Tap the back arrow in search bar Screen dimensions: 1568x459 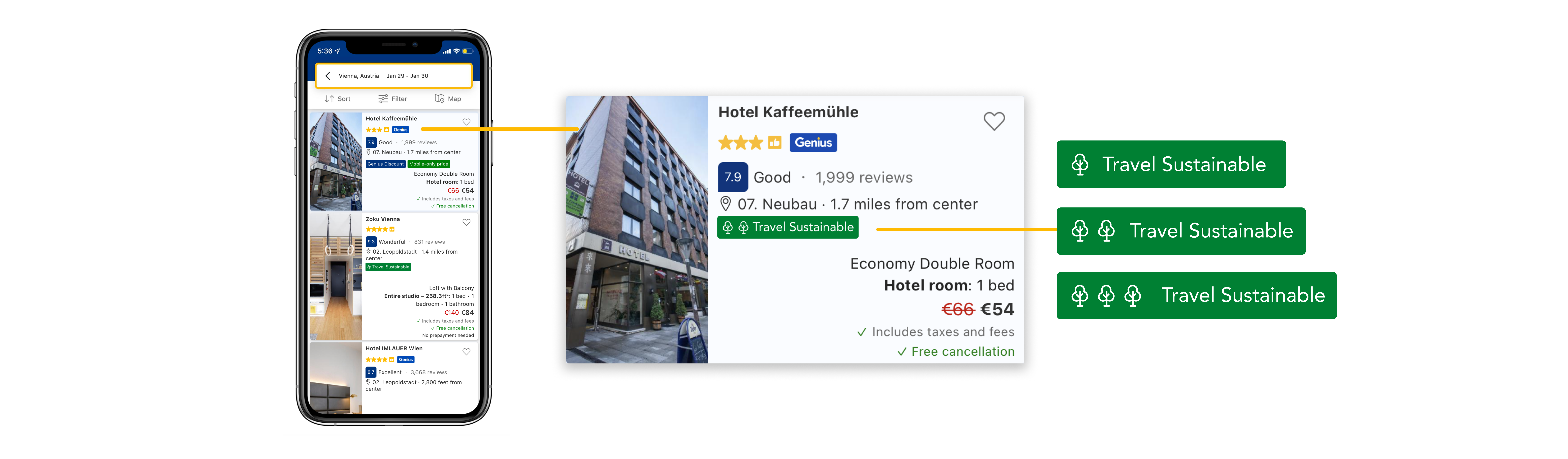click(x=327, y=76)
